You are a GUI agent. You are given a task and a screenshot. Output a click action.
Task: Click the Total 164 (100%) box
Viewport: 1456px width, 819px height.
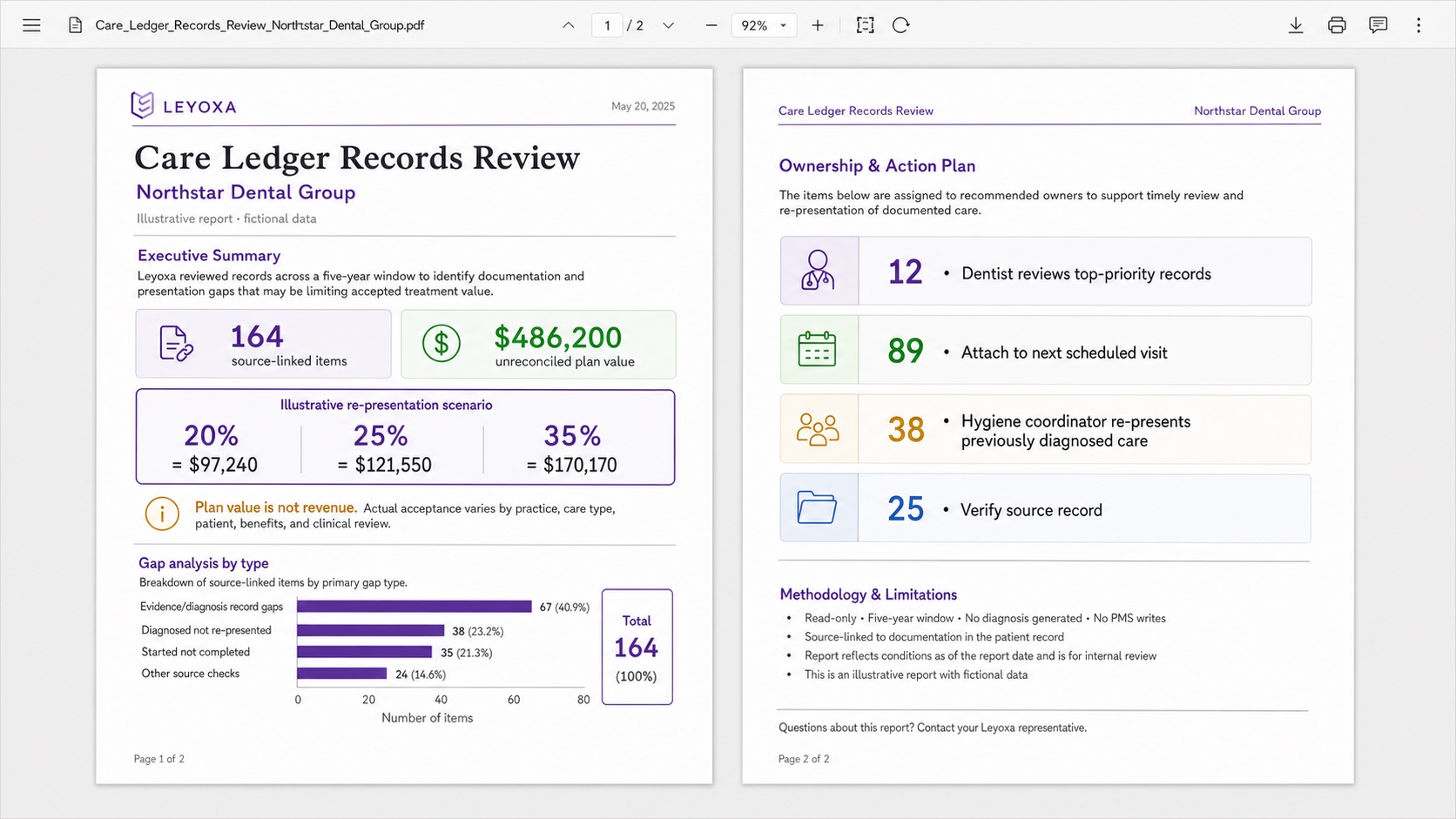click(x=637, y=647)
